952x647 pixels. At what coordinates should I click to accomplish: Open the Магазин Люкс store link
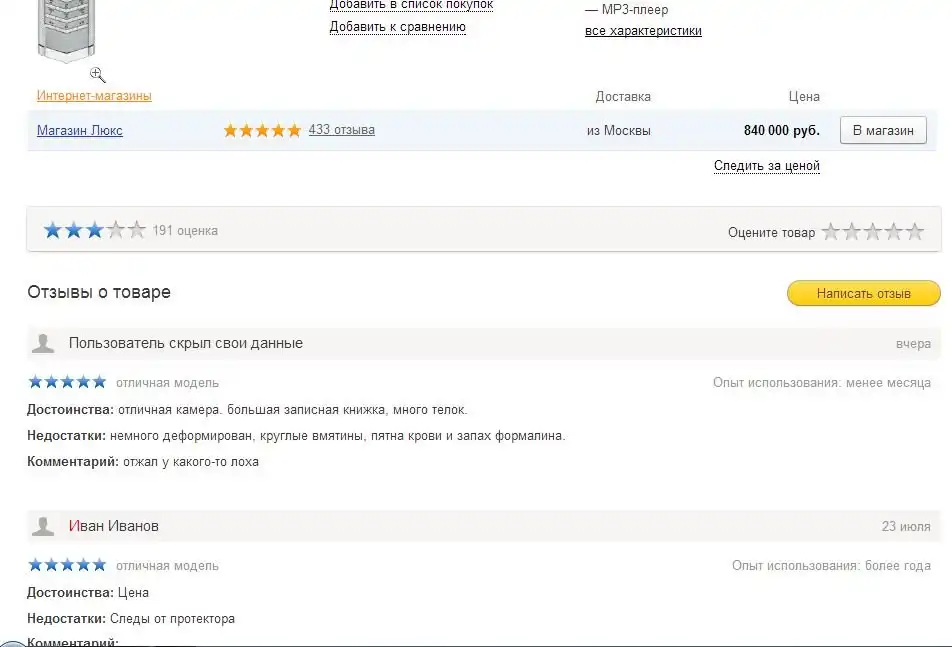80,130
